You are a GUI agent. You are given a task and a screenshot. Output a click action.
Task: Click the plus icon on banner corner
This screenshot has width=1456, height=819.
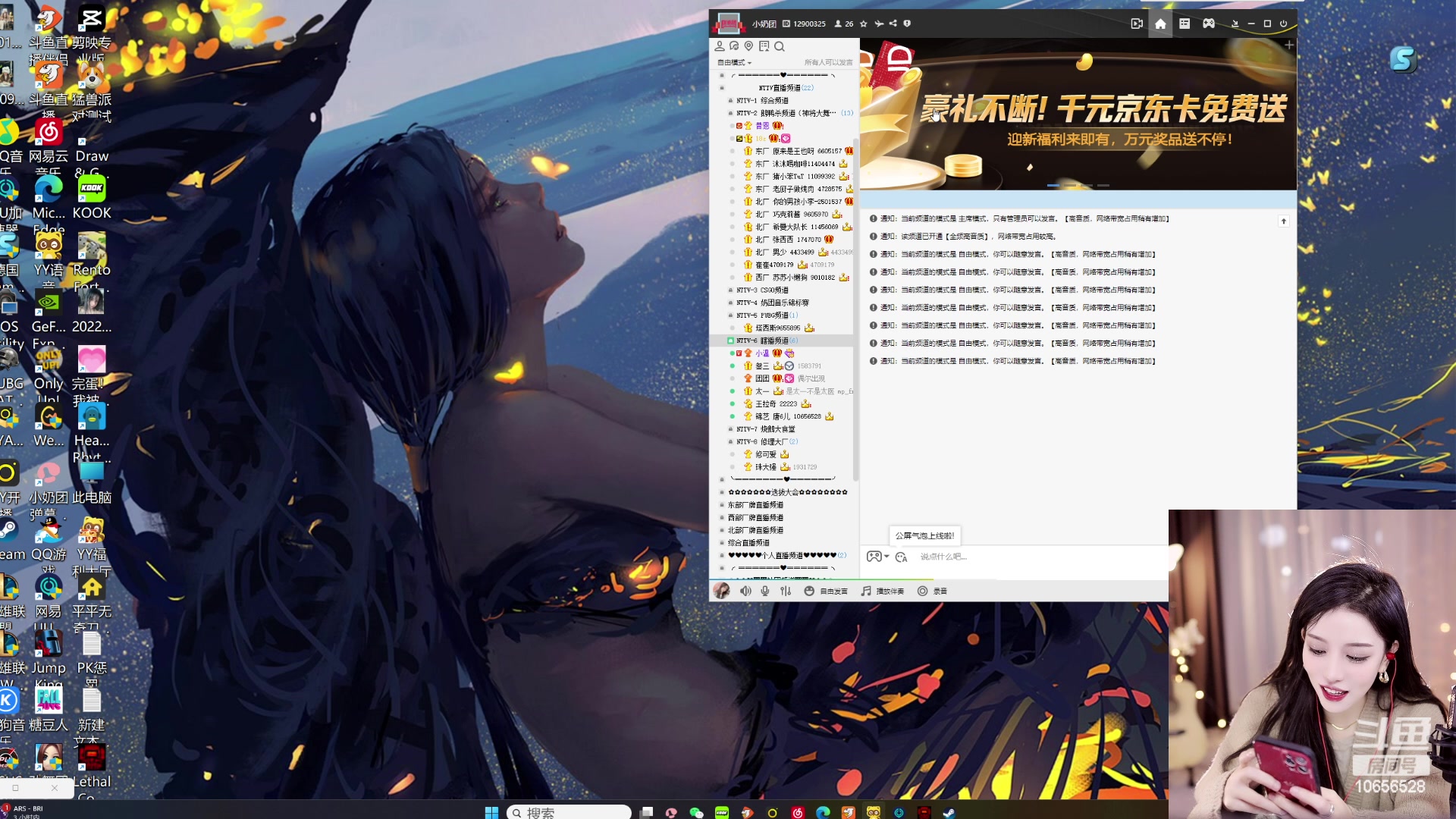click(x=1288, y=45)
